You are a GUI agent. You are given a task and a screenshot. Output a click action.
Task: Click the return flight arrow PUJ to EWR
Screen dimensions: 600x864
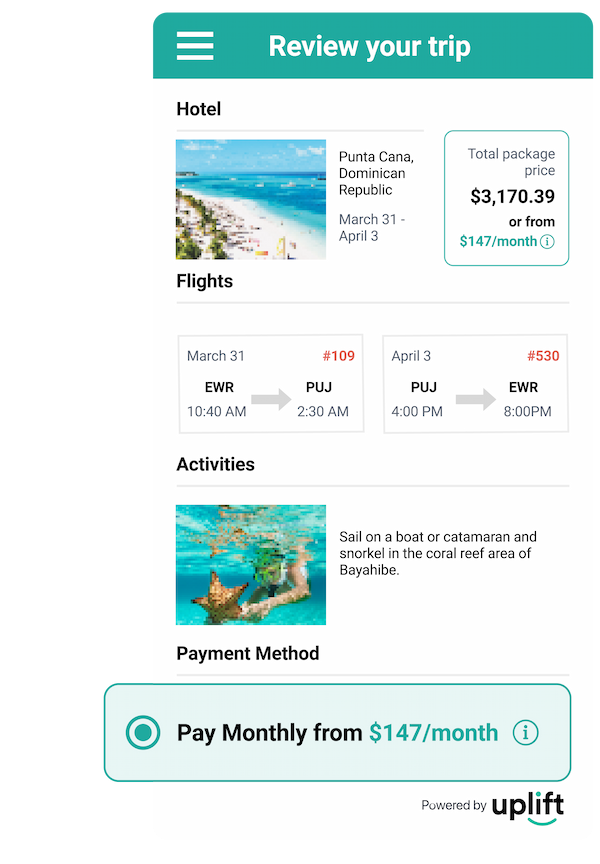pyautogui.click(x=475, y=400)
